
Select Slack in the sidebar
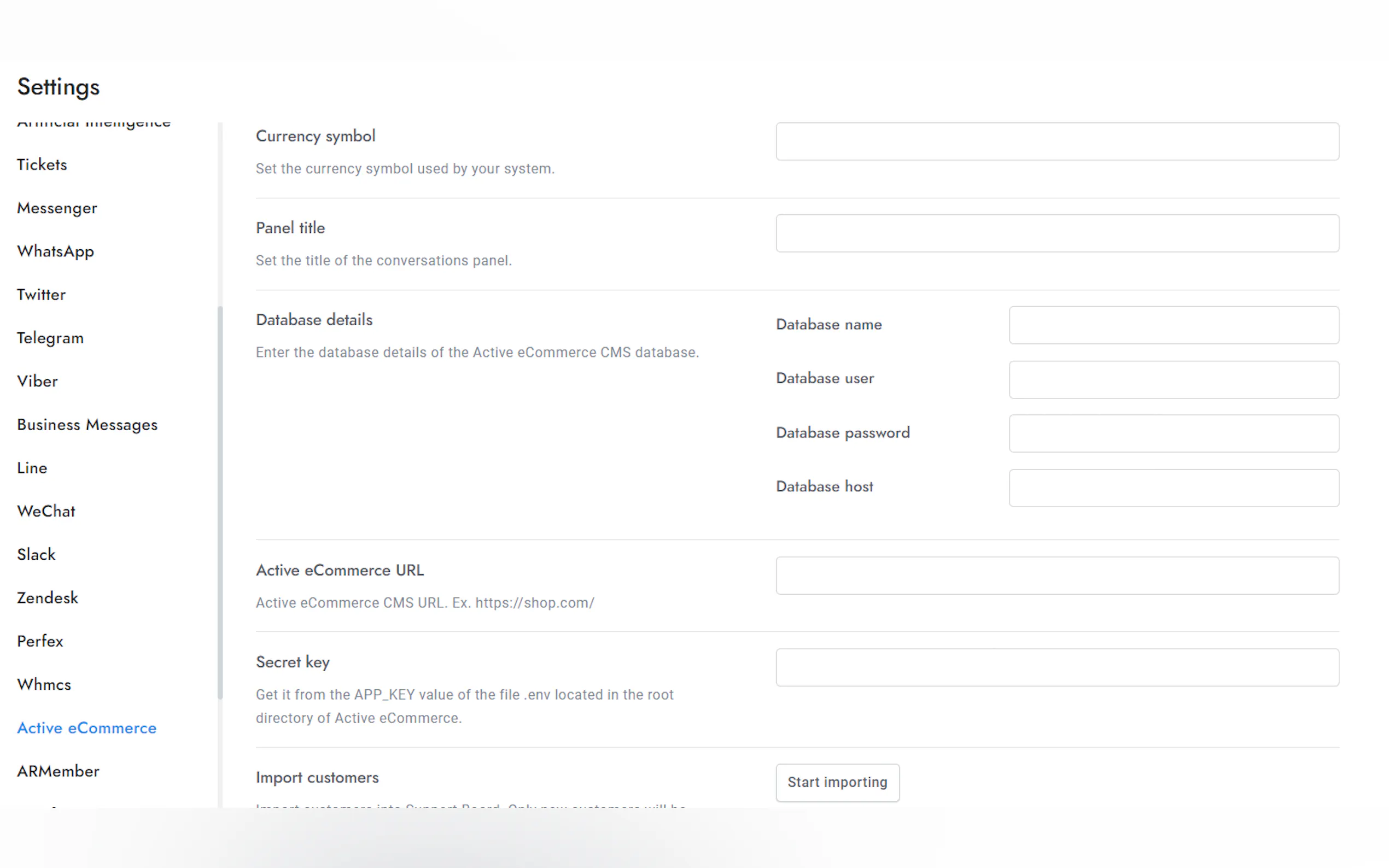point(36,555)
